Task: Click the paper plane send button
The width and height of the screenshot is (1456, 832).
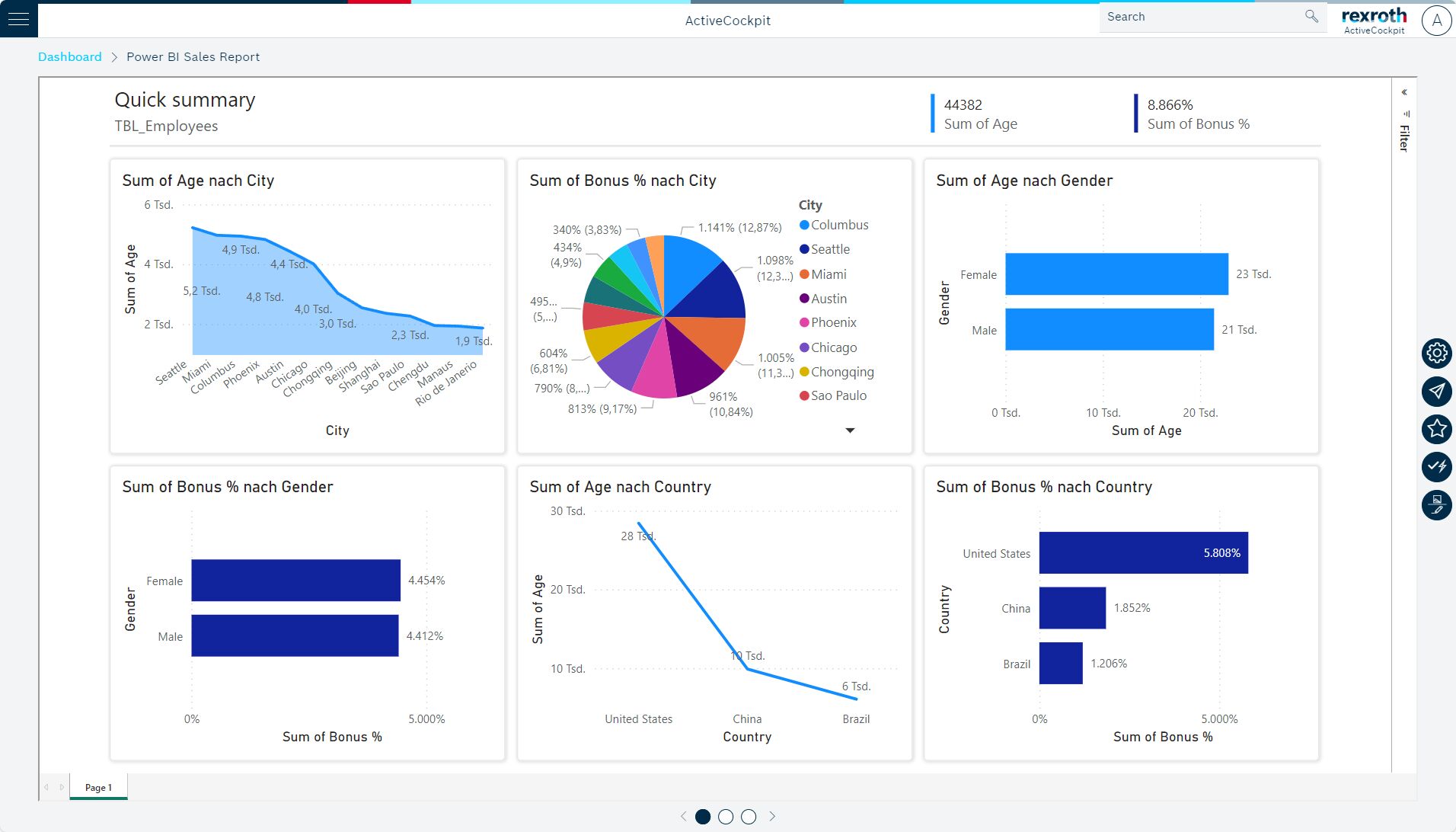Action: click(x=1437, y=391)
